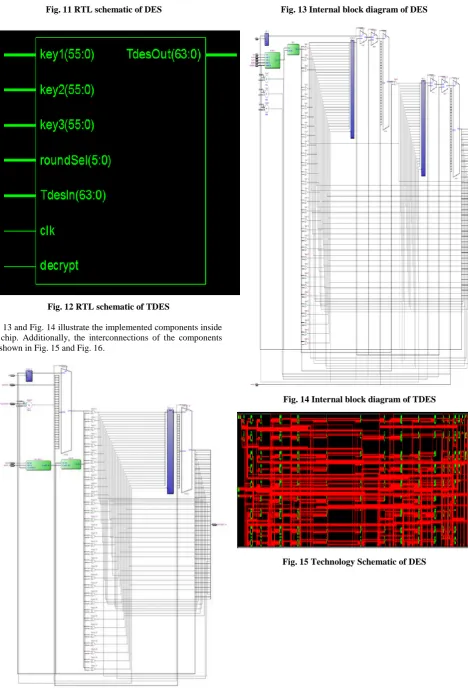This screenshot has width=468, height=692.
Task: Click the clk port label
Action: (47, 230)
